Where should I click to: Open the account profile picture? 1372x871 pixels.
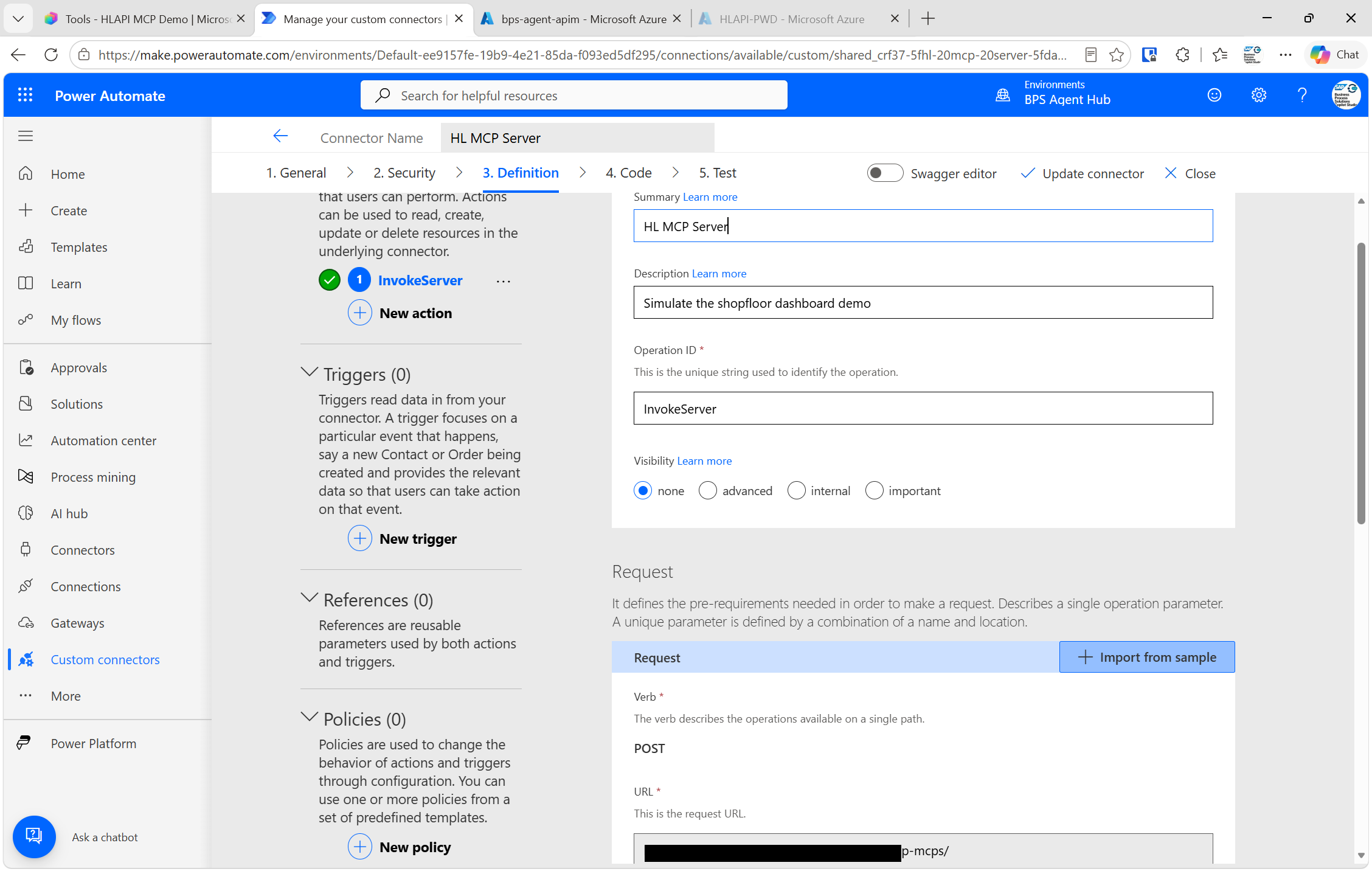1345,95
